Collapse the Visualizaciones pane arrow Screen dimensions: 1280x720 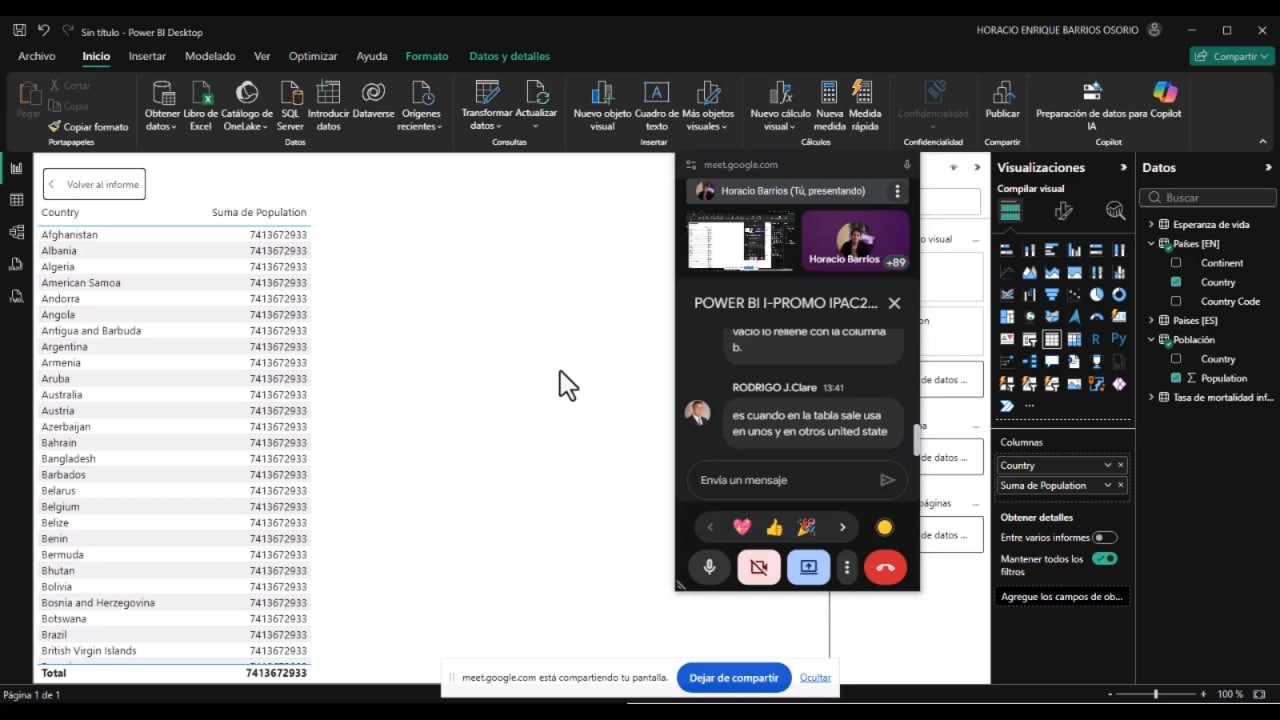(1123, 167)
